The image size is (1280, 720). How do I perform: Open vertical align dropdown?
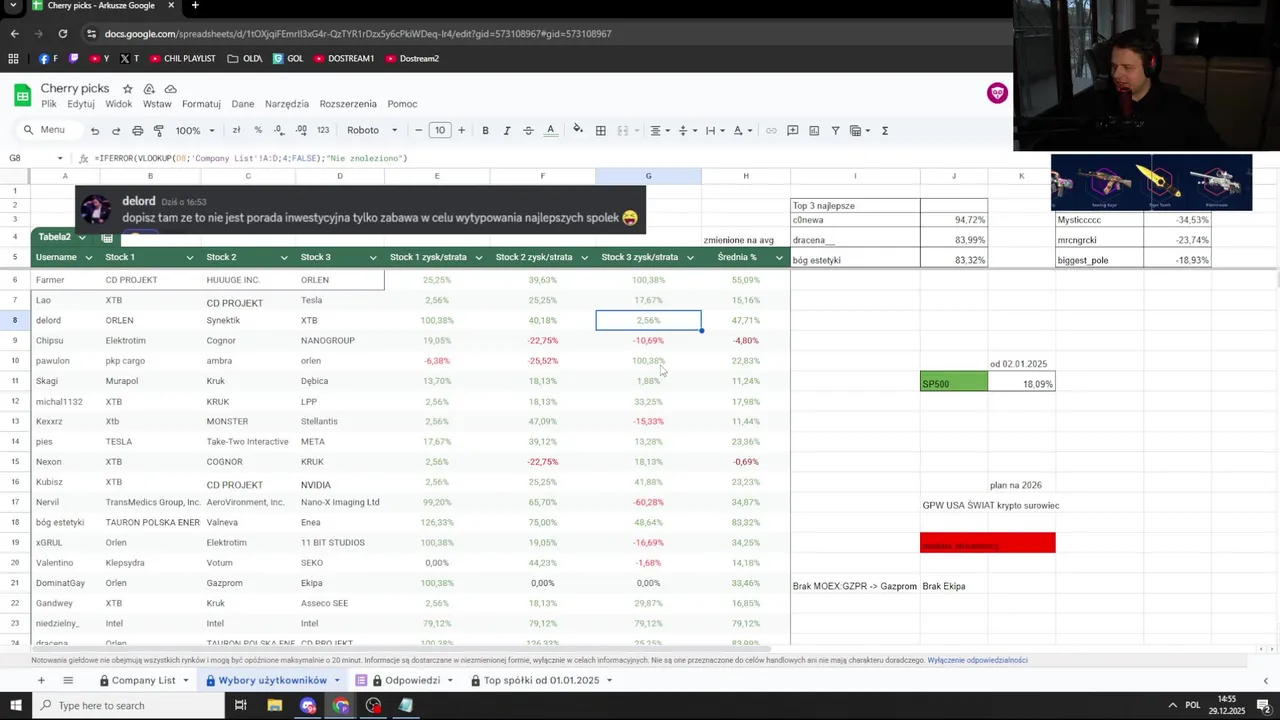point(686,130)
